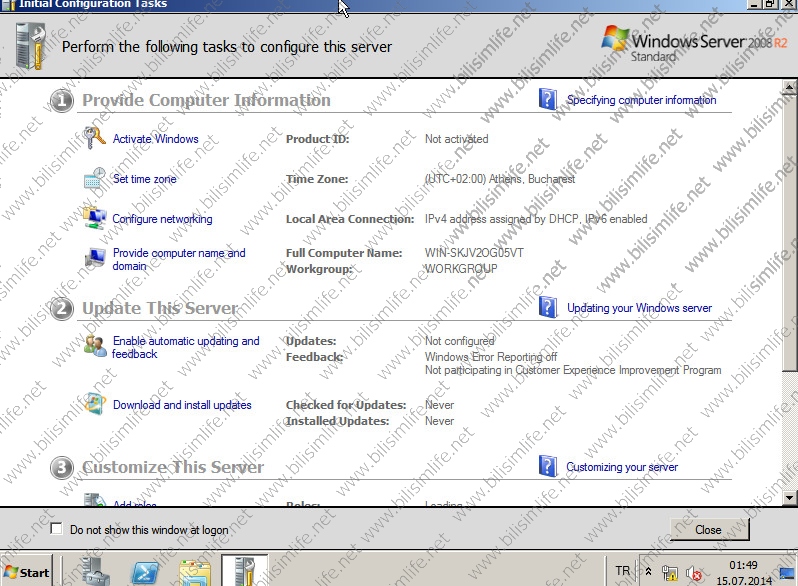Click the server wrench header icon

pos(30,46)
